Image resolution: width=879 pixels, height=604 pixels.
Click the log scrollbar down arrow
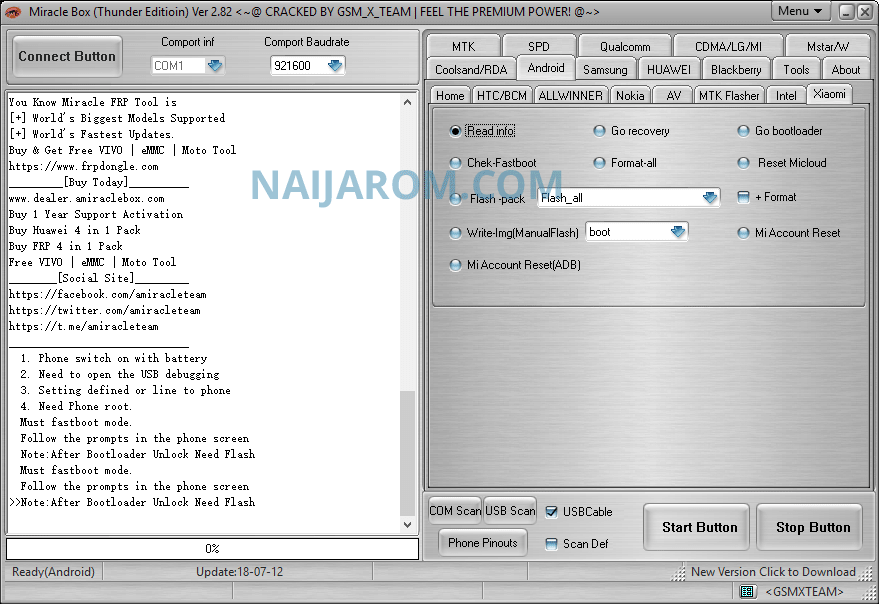click(x=408, y=525)
